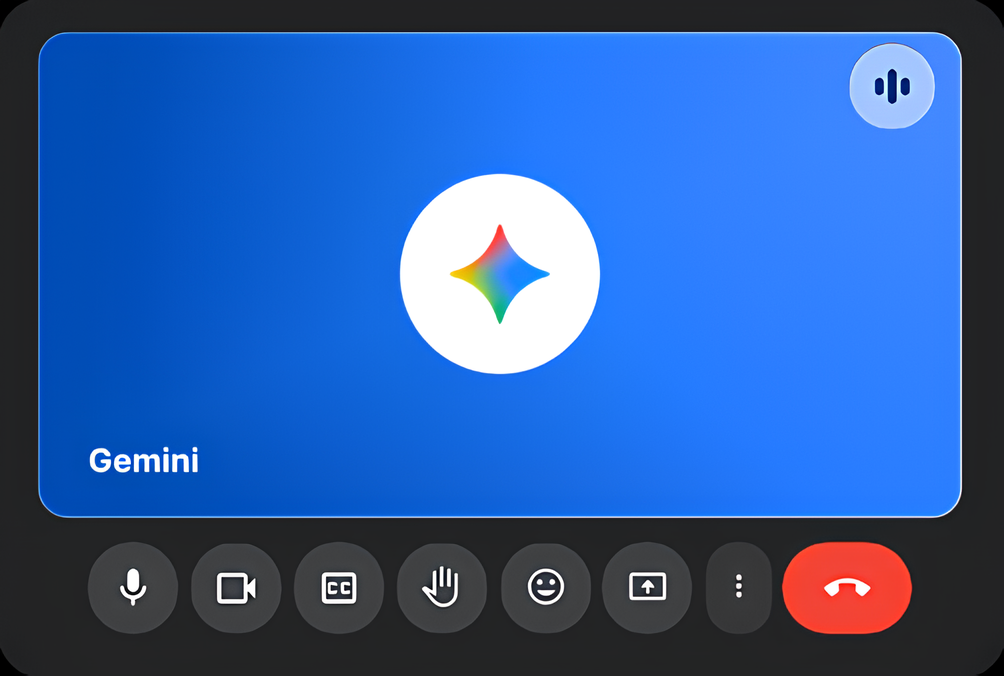The image size is (1004, 676).
Task: Open reaction choices from the smiley control
Action: click(544, 589)
